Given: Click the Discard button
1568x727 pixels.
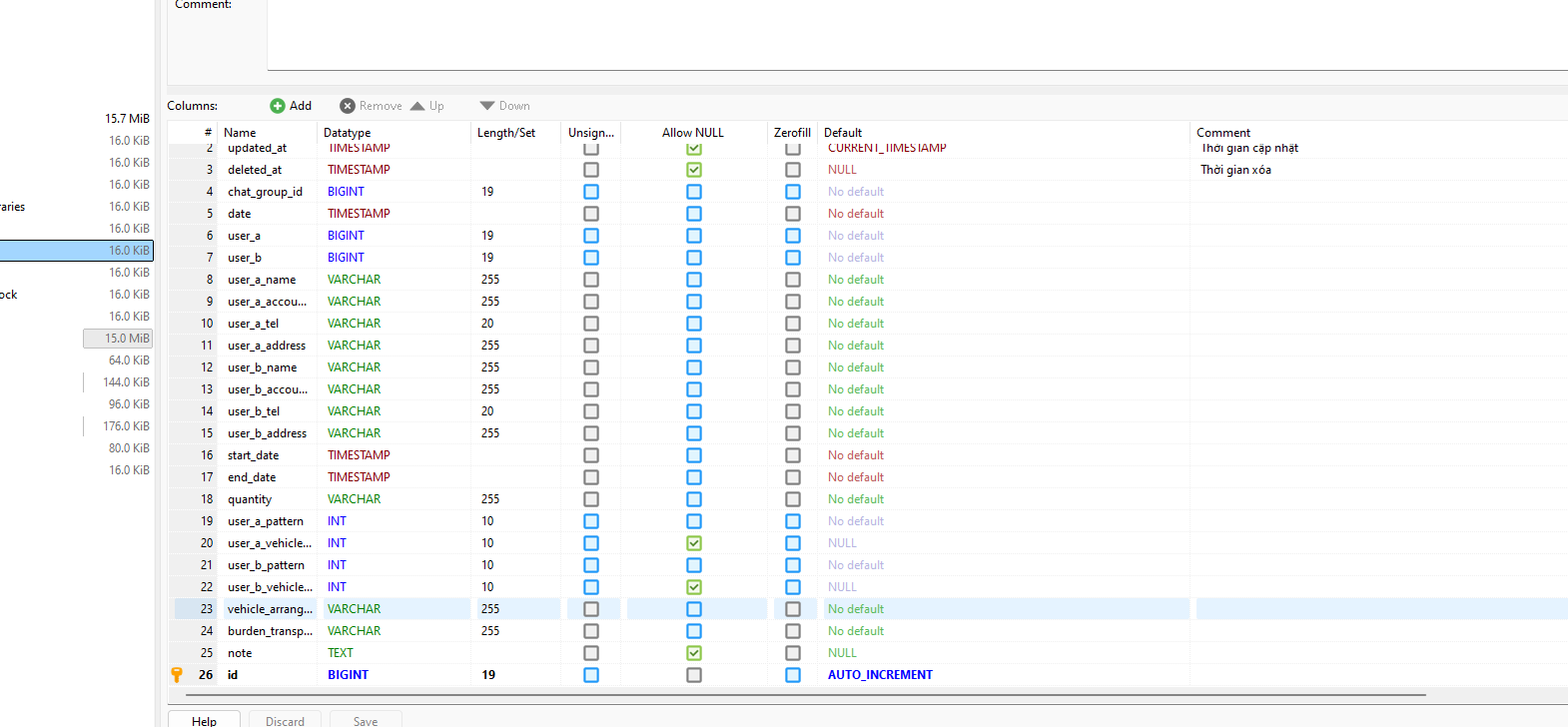Looking at the screenshot, I should 285,720.
